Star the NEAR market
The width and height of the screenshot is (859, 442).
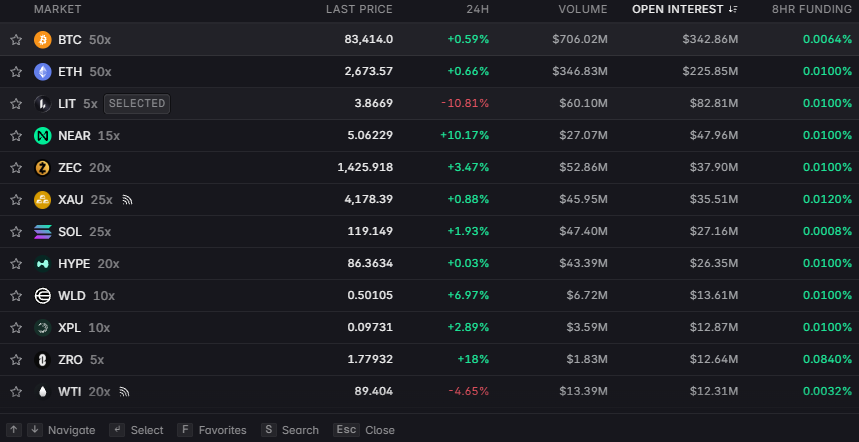[x=16, y=136]
